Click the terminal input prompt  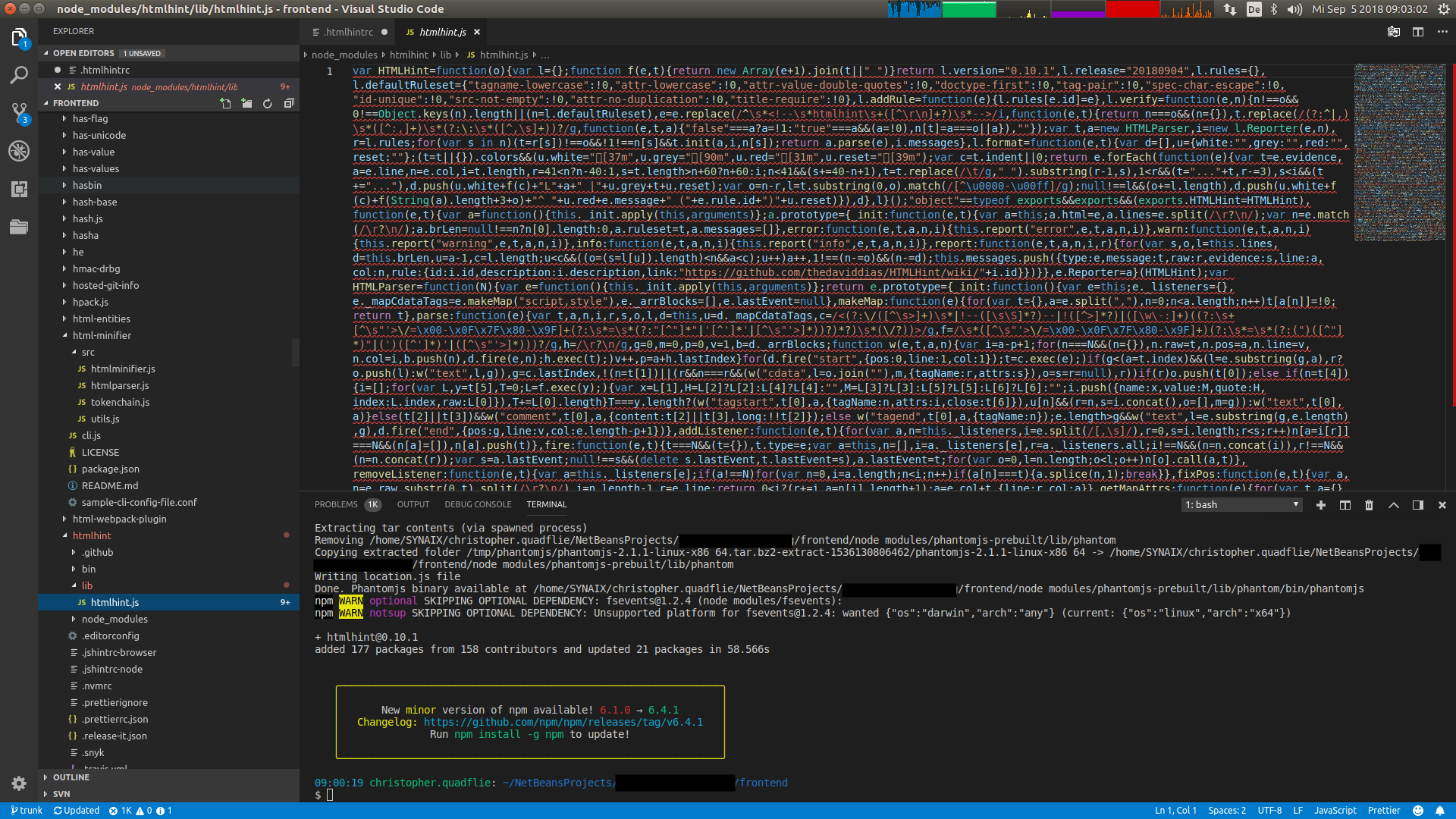pyautogui.click(x=330, y=795)
